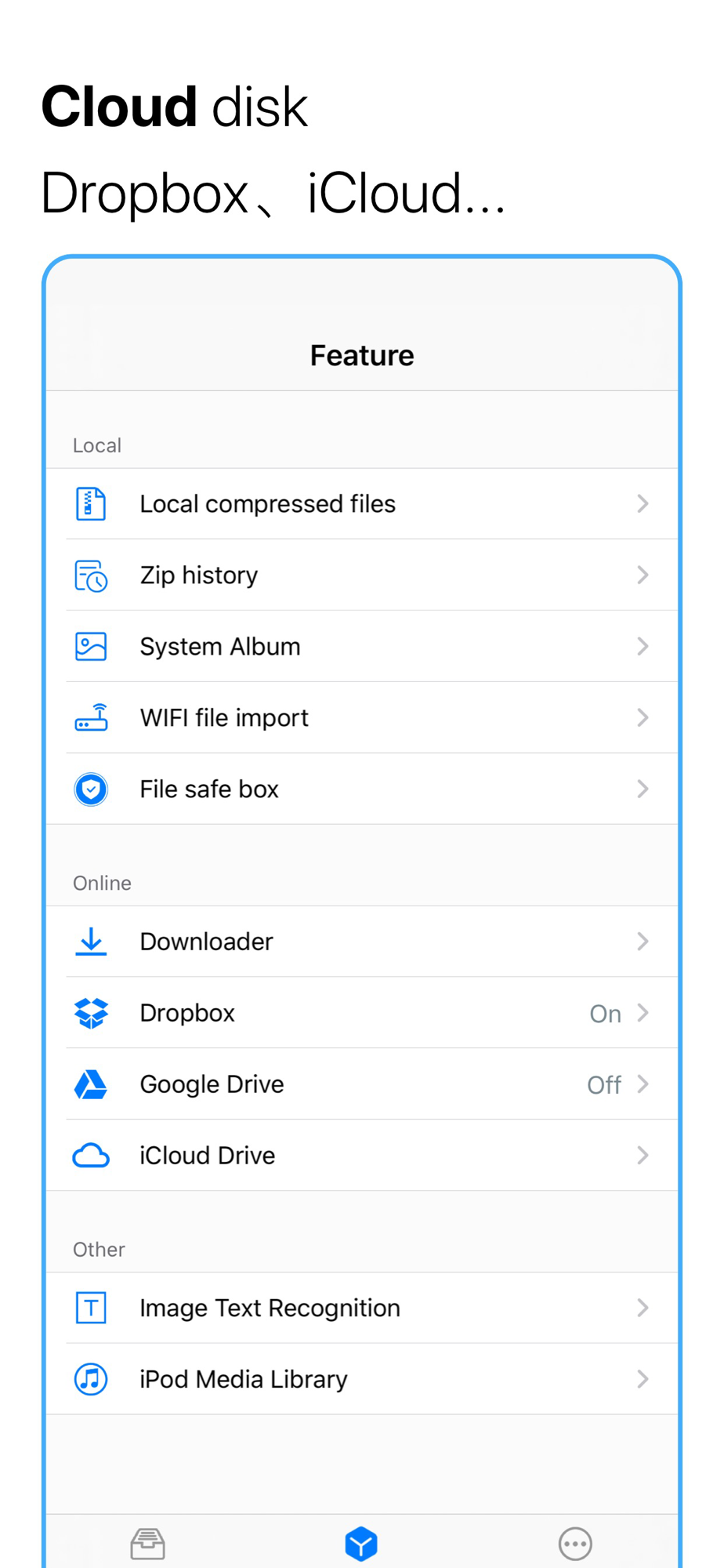
Task: Select the blue Feature cube tab
Action: 361,1544
